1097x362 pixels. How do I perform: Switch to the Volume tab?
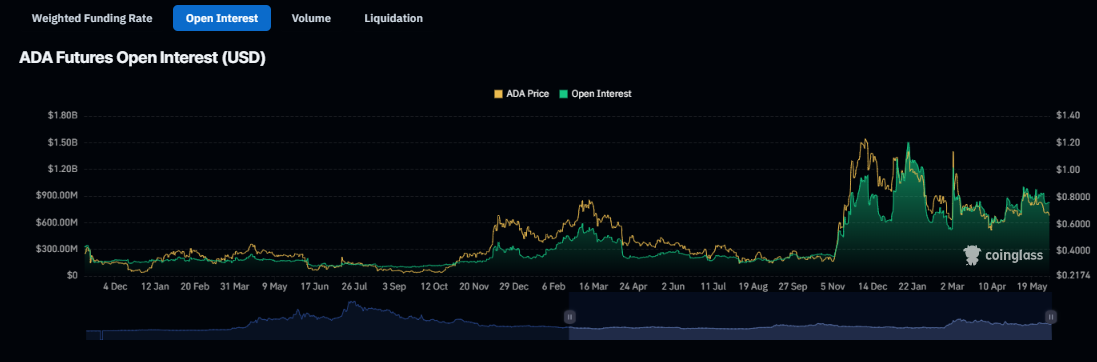click(x=311, y=18)
